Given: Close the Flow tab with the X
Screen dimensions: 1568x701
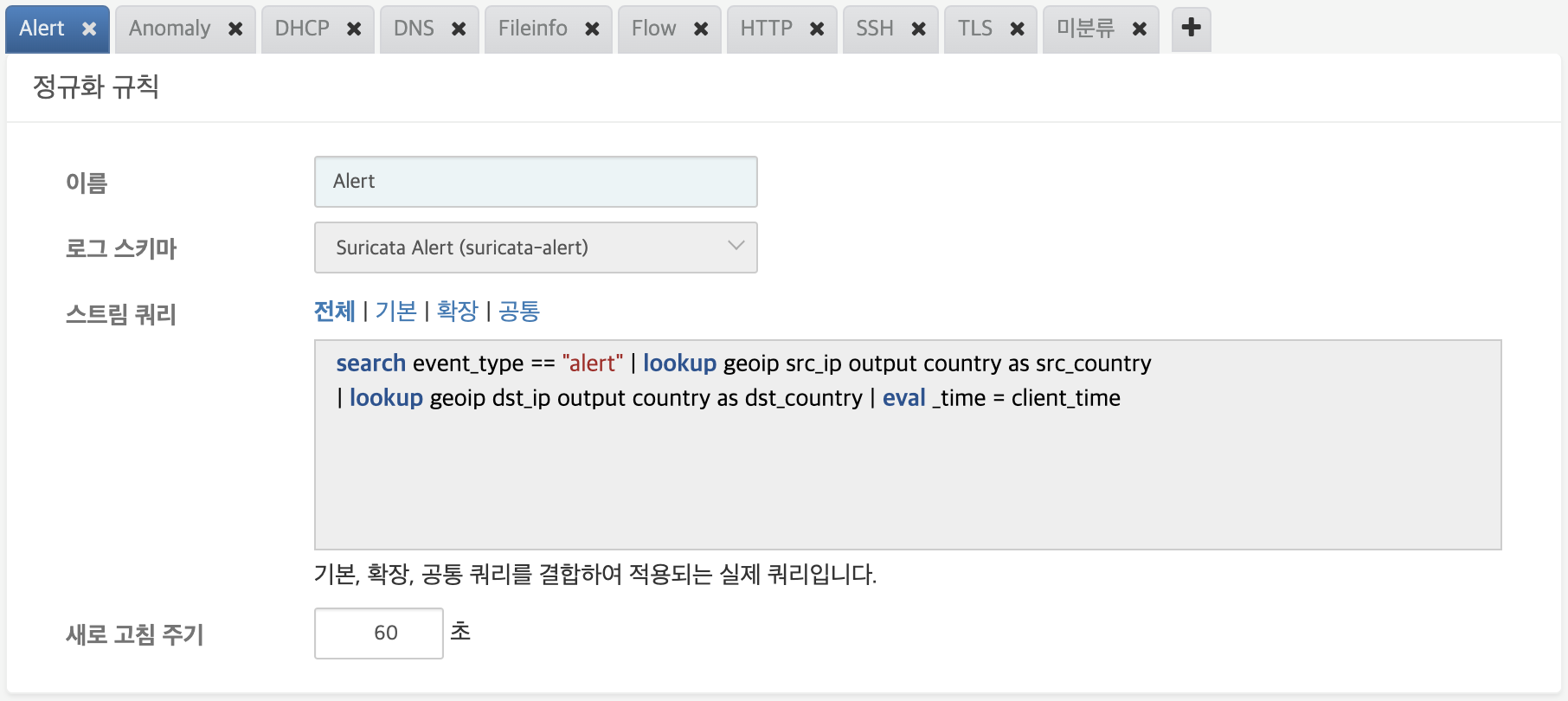Looking at the screenshot, I should [x=701, y=29].
